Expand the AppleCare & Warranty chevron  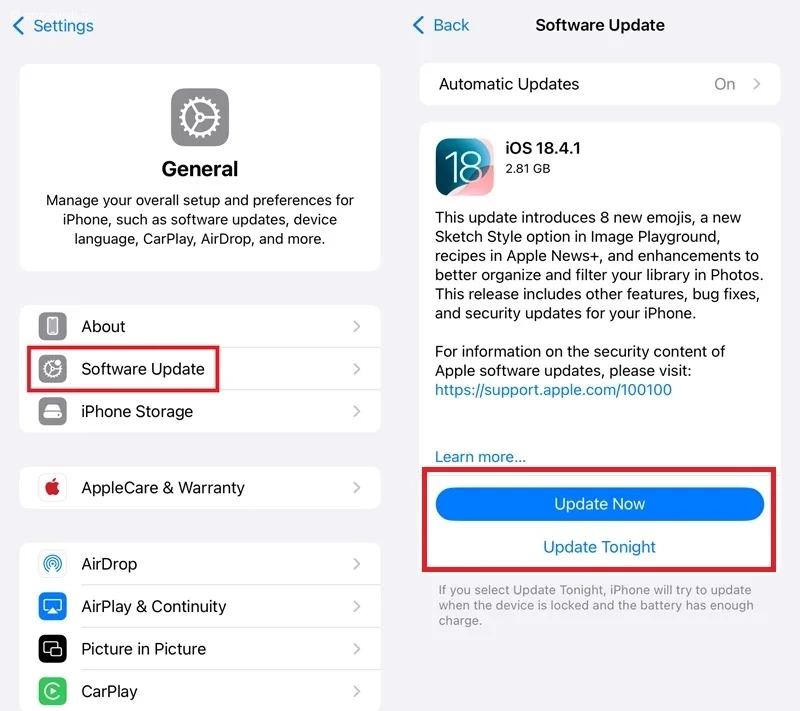357,488
